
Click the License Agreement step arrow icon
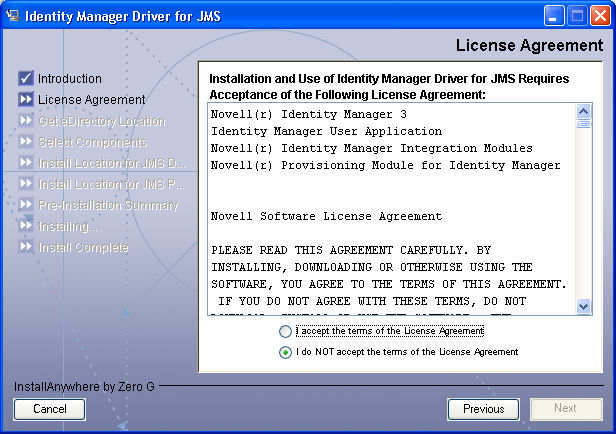click(26, 99)
